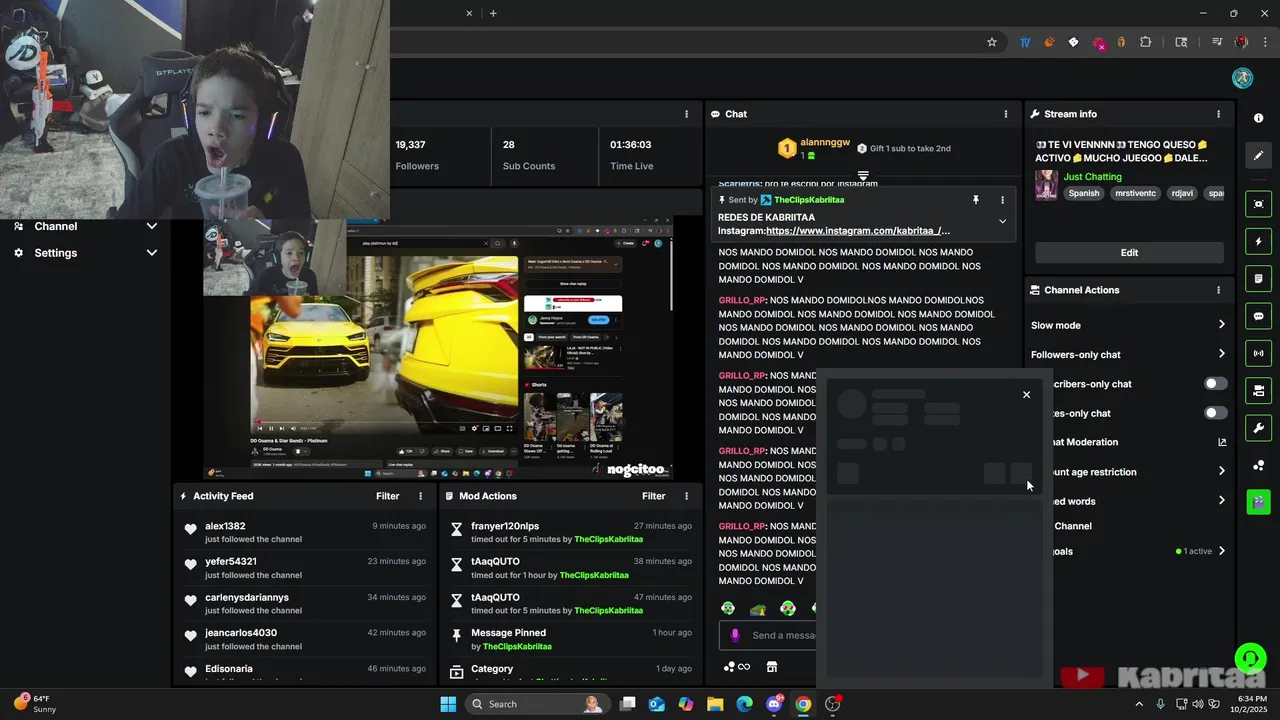Open the info icon in right sidebar
Viewport: 1280px width, 720px height.
click(x=1258, y=118)
